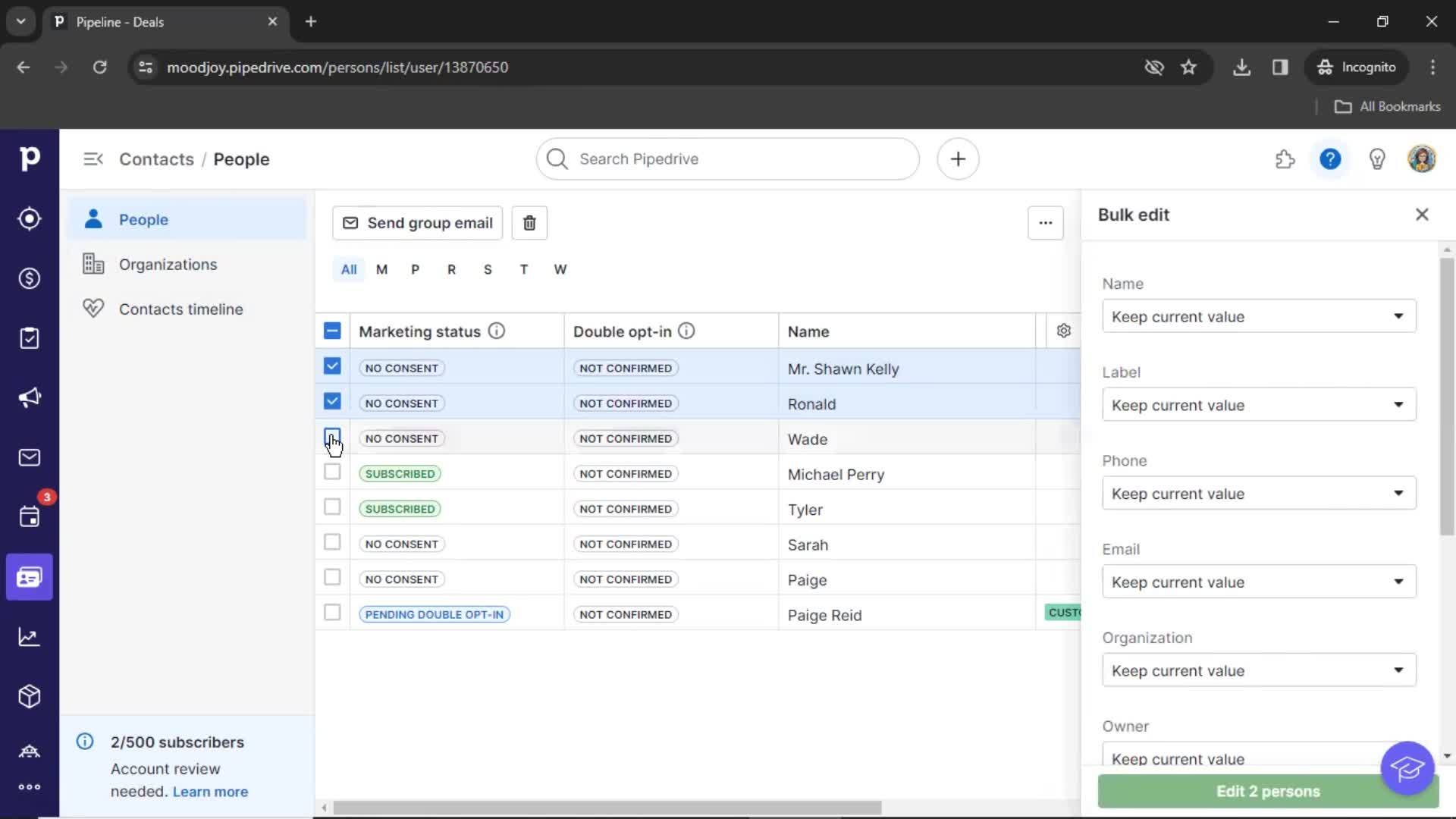Switch to the P alphabetical filter tab
This screenshot has height=819, width=1456.
click(415, 268)
